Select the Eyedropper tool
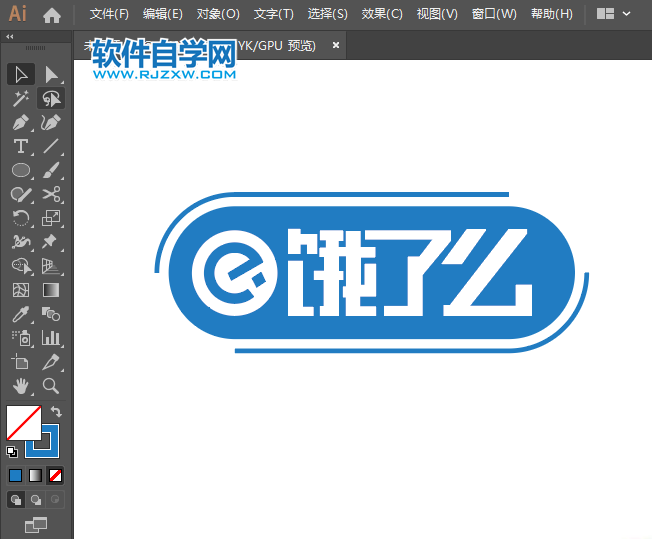Screen dimensions: 652x539 (x=21, y=314)
